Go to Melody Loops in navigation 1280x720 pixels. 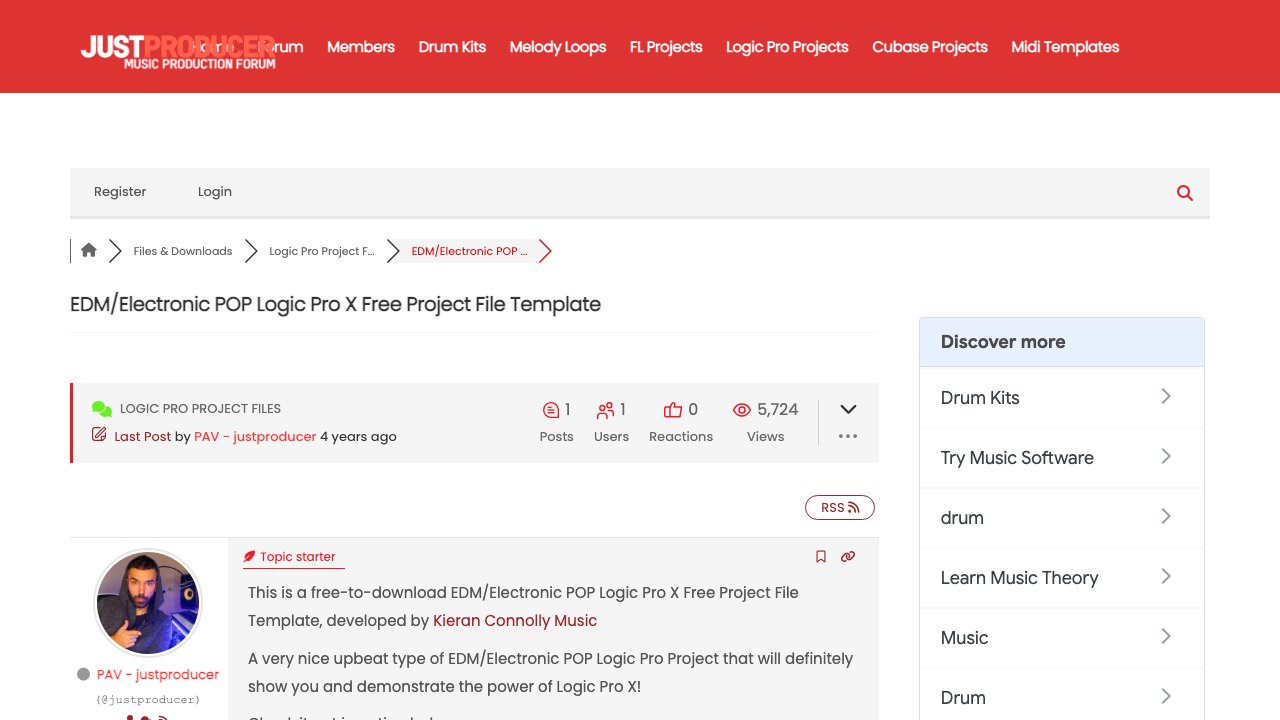[x=558, y=47]
